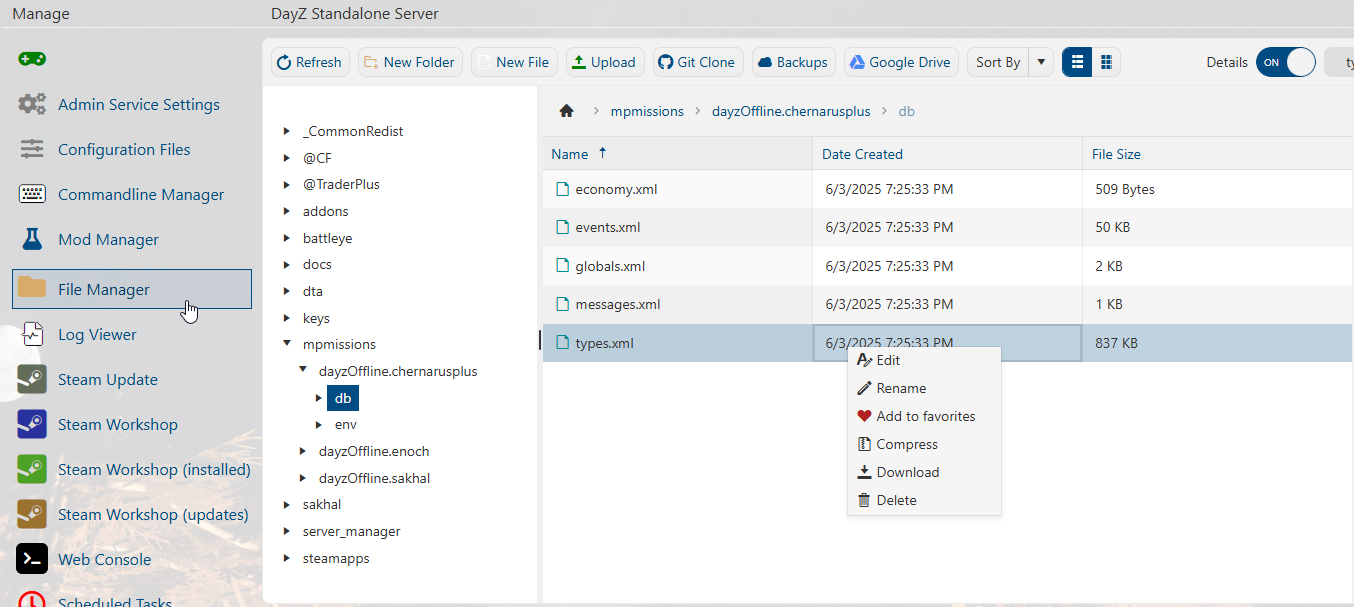The height and width of the screenshot is (607, 1354).
Task: Select the keys folder in tree
Action: (x=316, y=318)
